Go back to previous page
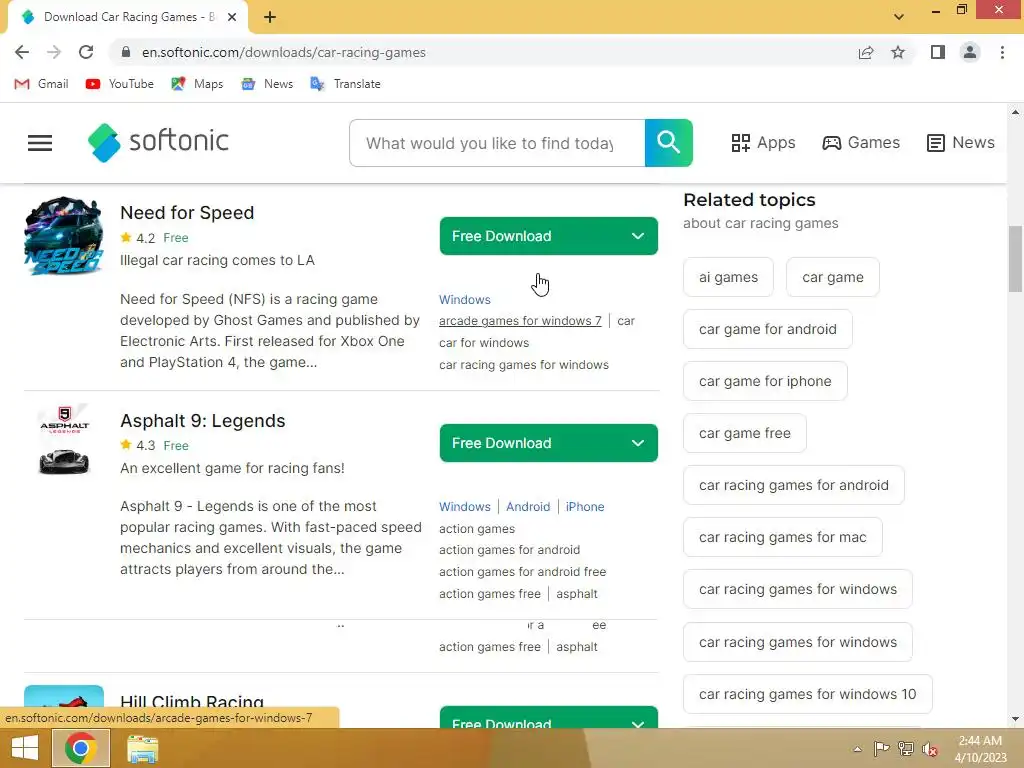This screenshot has height=768, width=1024. coord(22,52)
